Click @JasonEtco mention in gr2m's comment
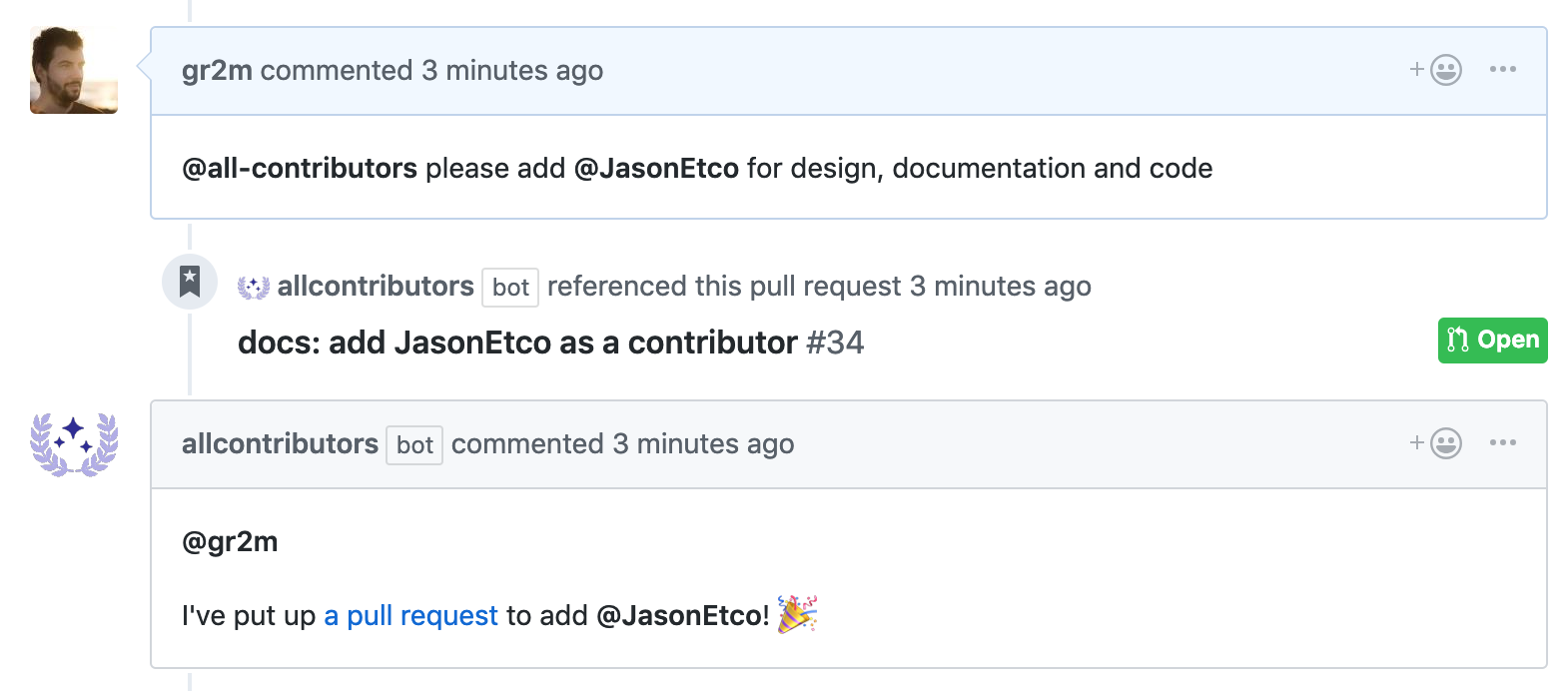1568x691 pixels. [x=656, y=168]
